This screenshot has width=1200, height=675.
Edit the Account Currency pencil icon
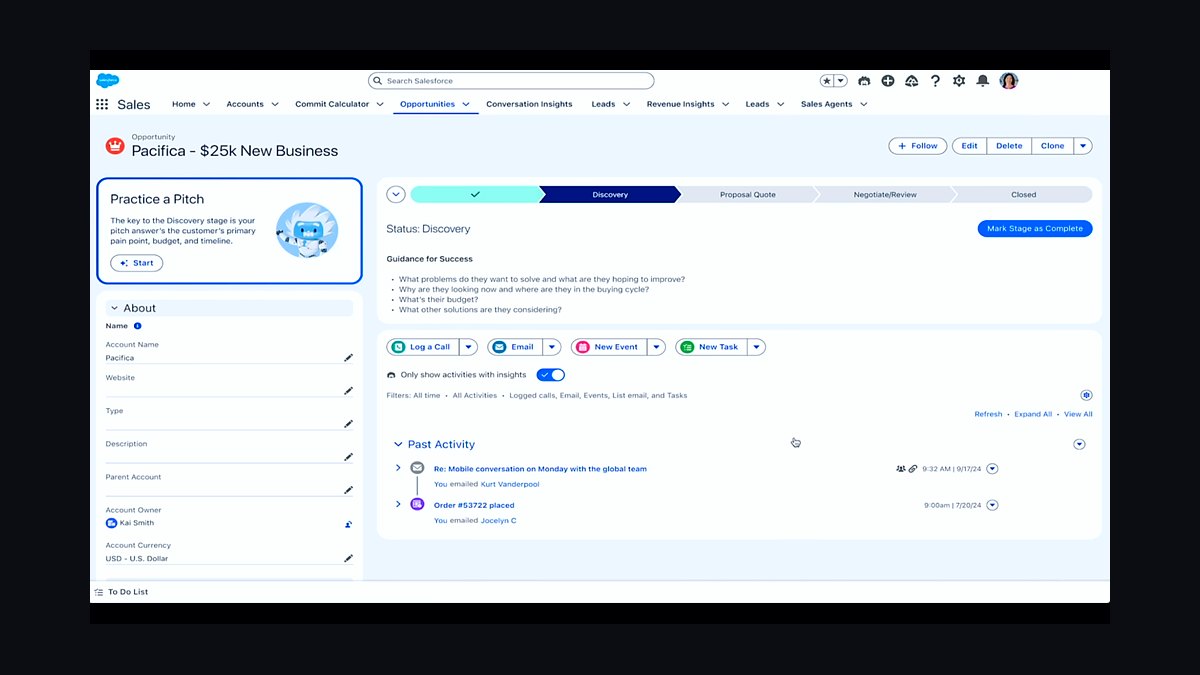(348, 558)
